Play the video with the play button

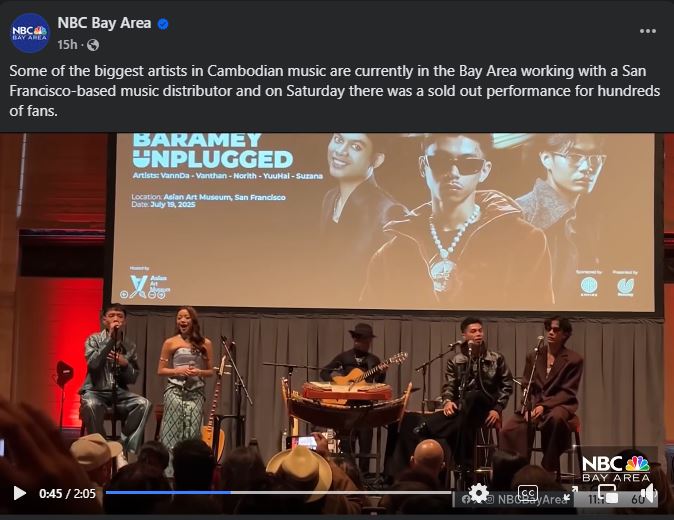[19, 493]
